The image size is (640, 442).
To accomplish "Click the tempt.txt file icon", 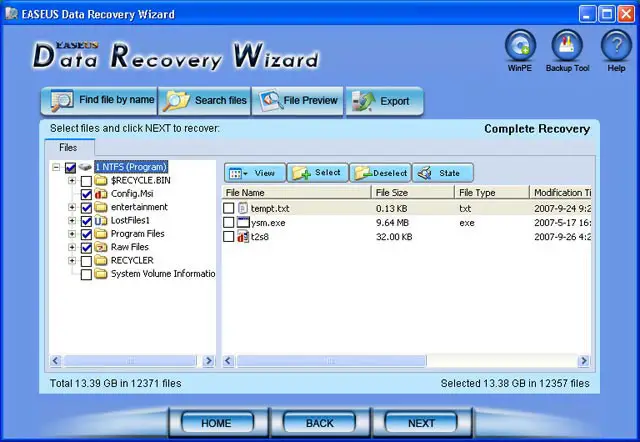I will tap(243, 208).
